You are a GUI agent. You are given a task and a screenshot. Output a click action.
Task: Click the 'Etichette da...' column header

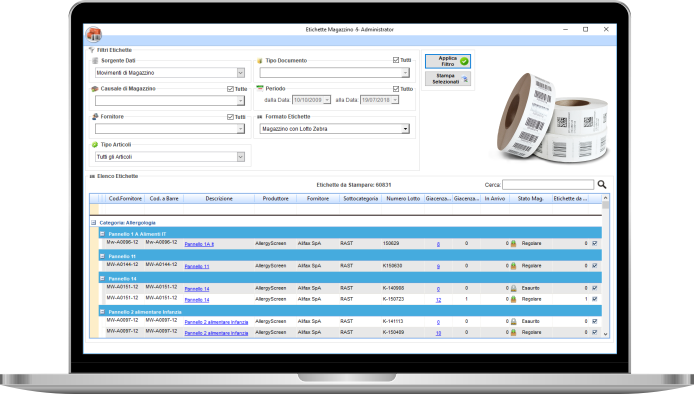[x=570, y=199]
